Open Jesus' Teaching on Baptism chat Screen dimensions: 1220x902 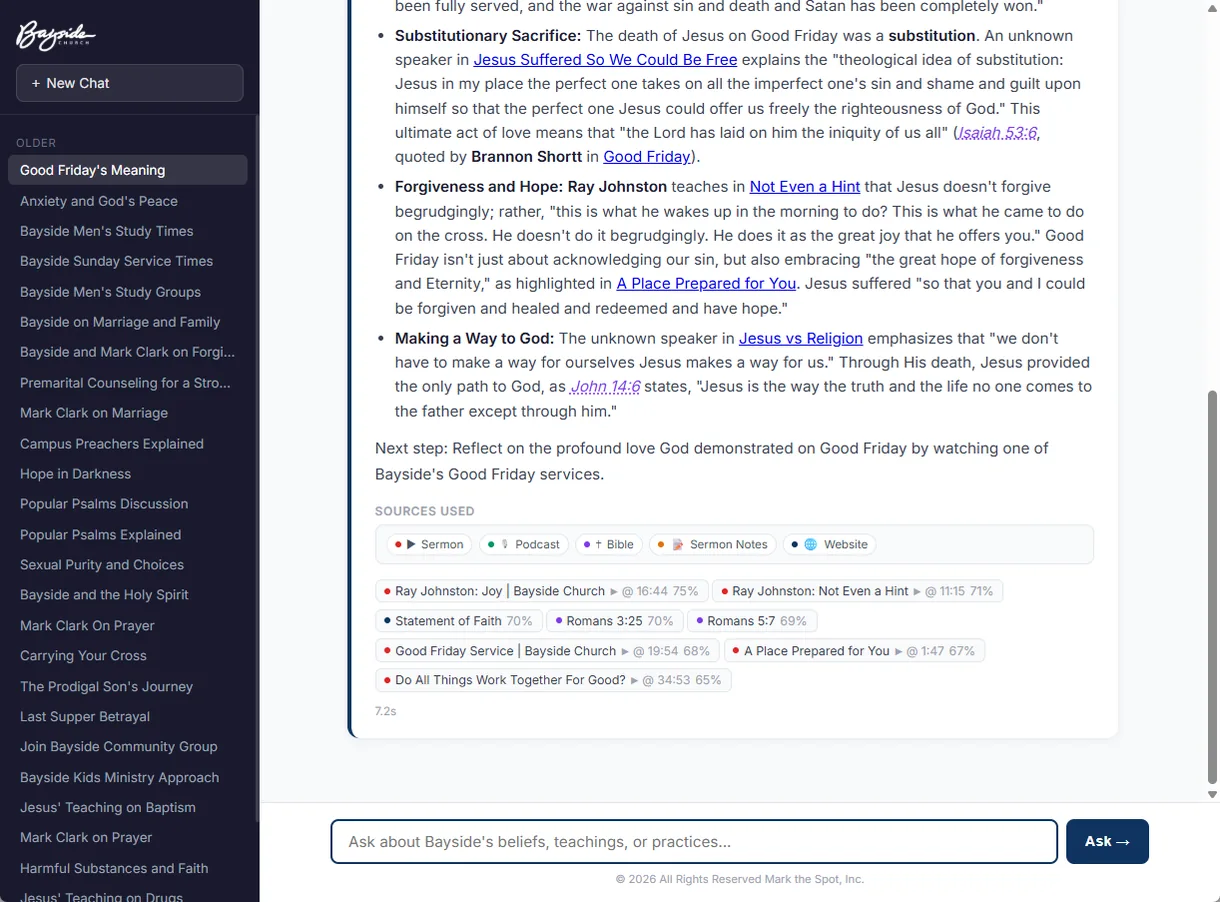[x=128, y=808]
